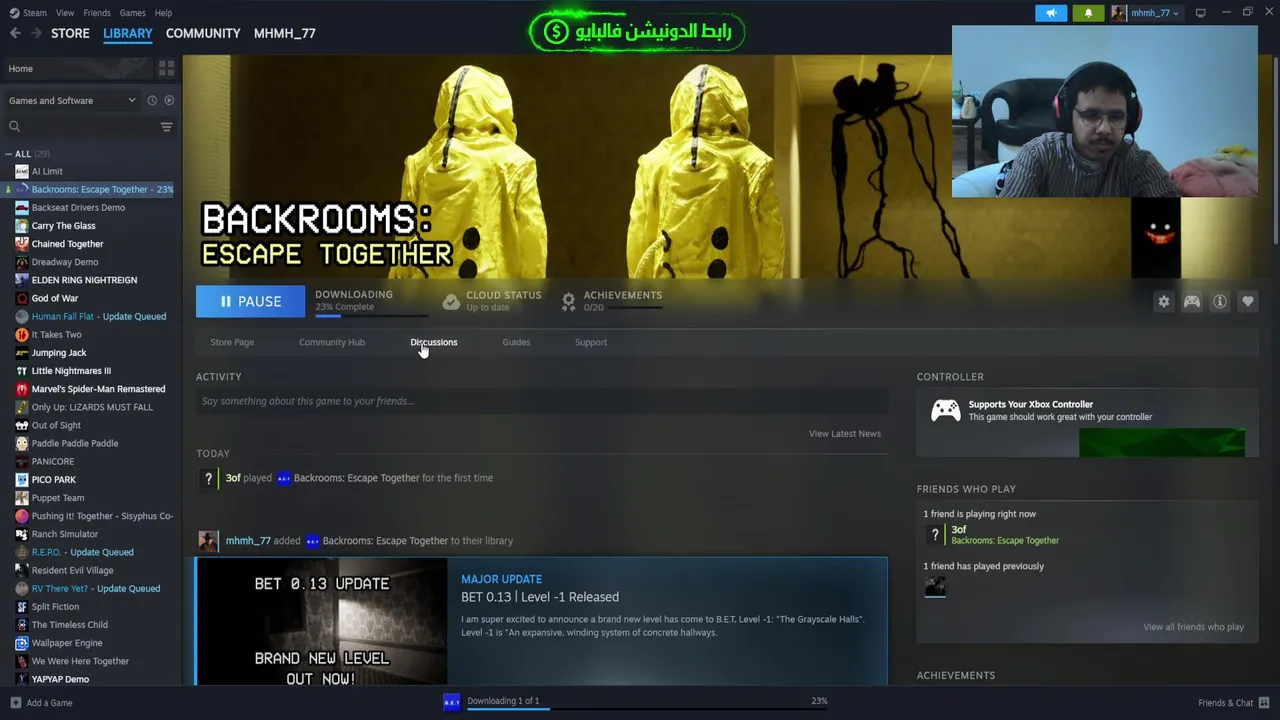Image resolution: width=1280 pixels, height=720 pixels.
Task: Click the Arabic donation link banner
Action: click(x=636, y=32)
